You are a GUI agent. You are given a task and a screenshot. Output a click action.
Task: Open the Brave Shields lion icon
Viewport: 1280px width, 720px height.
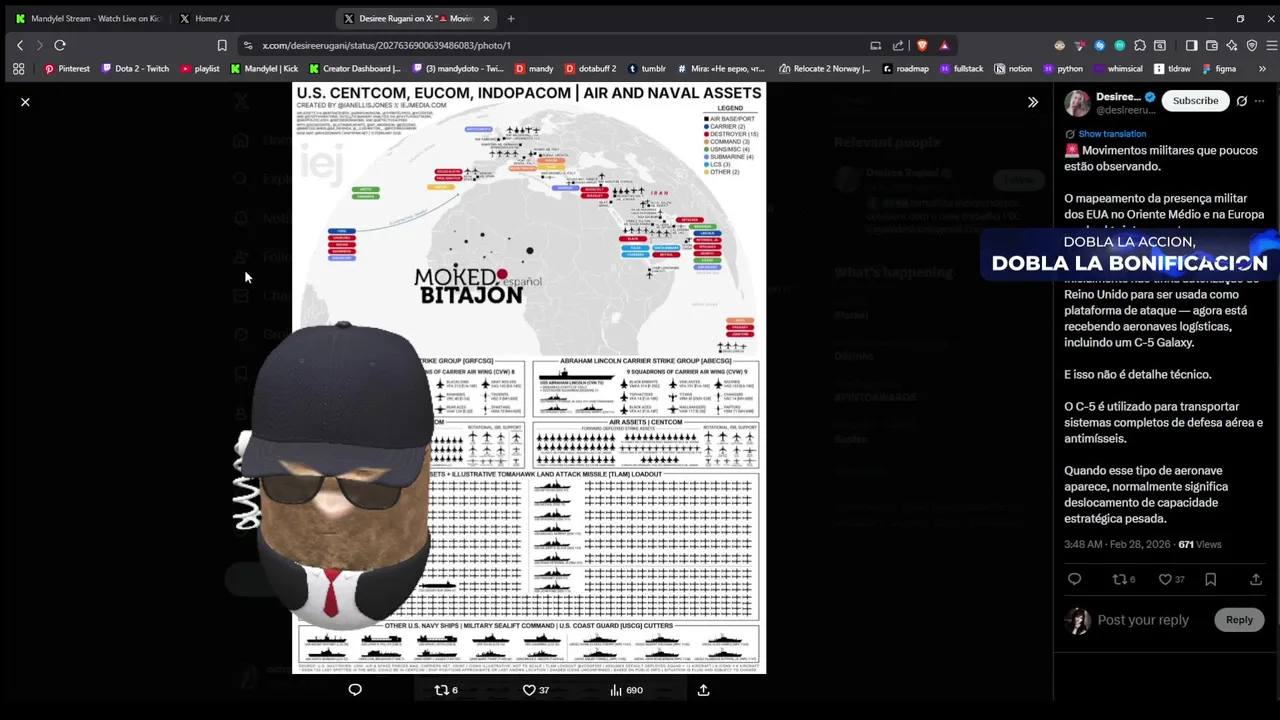pos(921,45)
